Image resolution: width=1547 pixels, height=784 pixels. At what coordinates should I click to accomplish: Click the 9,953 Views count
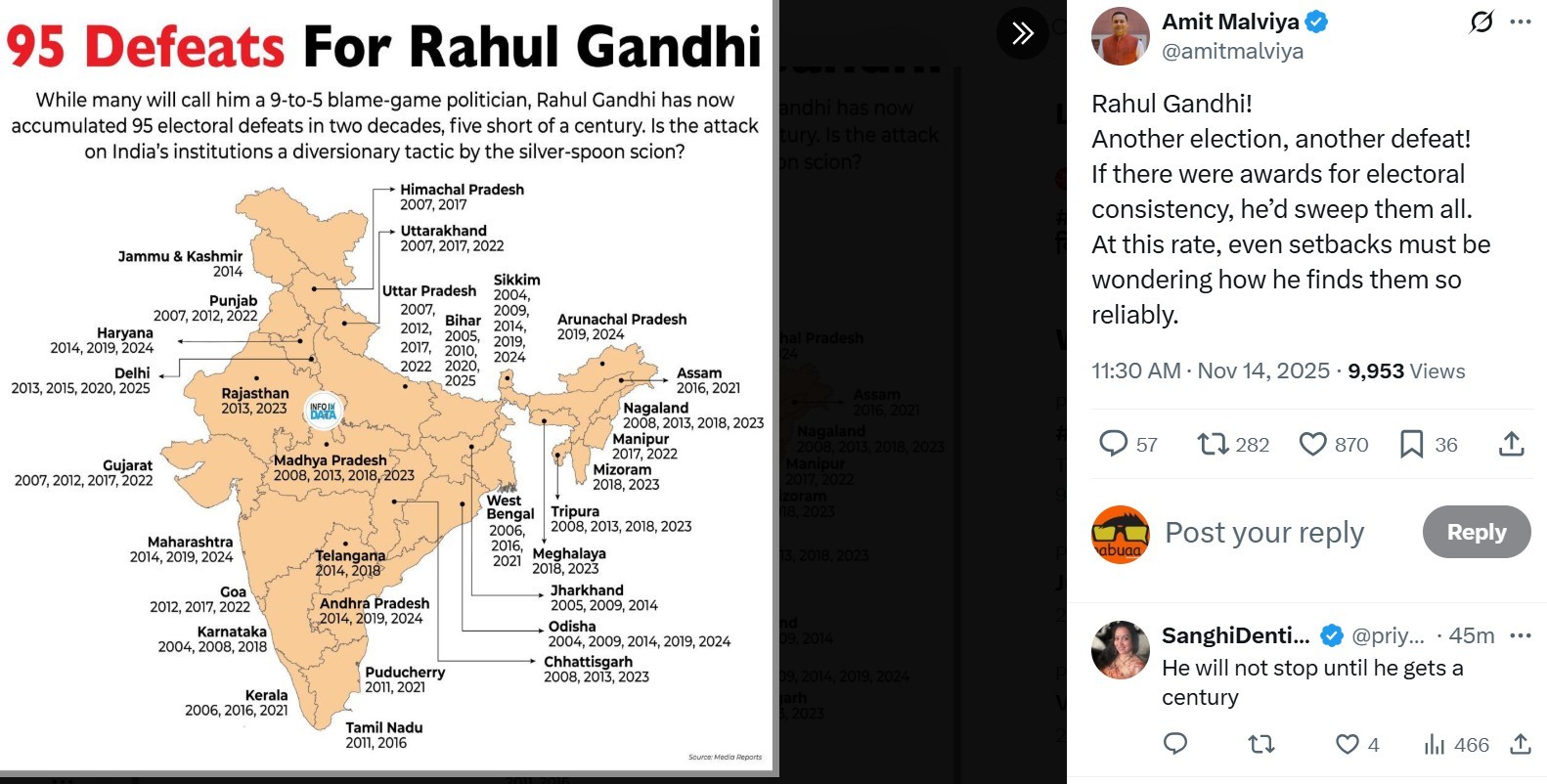(x=1406, y=371)
